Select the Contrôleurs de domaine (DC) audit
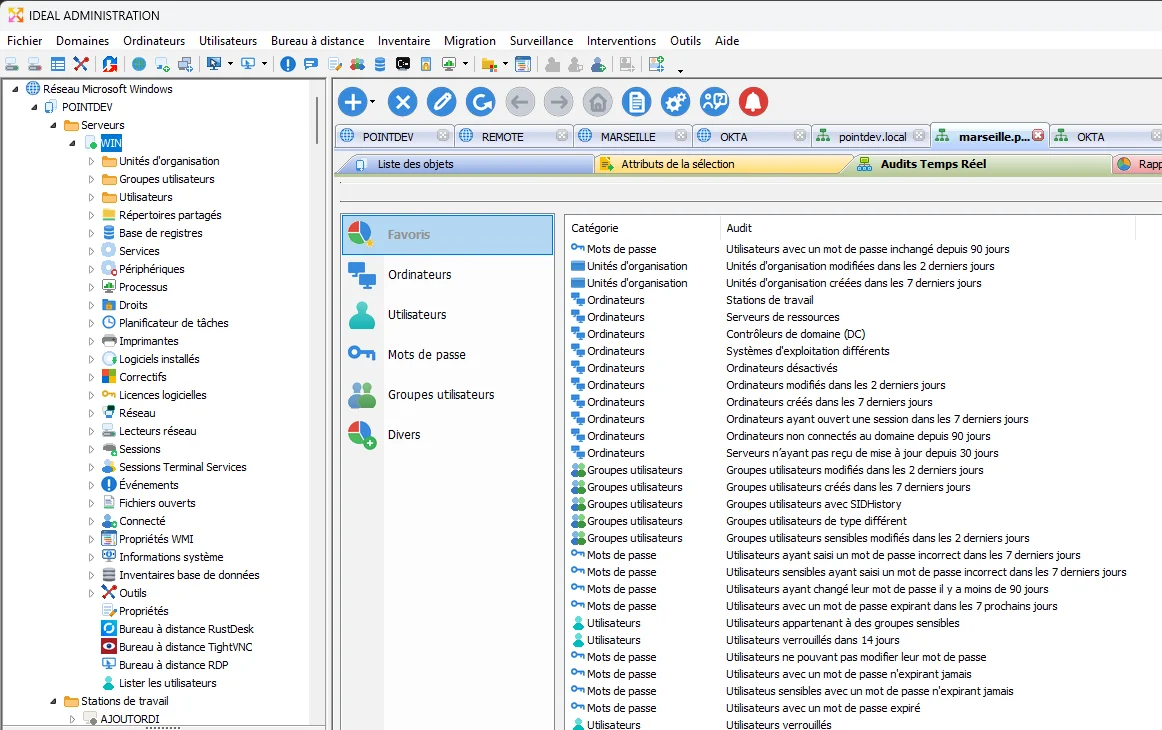Viewport: 1162px width, 730px height. point(795,334)
